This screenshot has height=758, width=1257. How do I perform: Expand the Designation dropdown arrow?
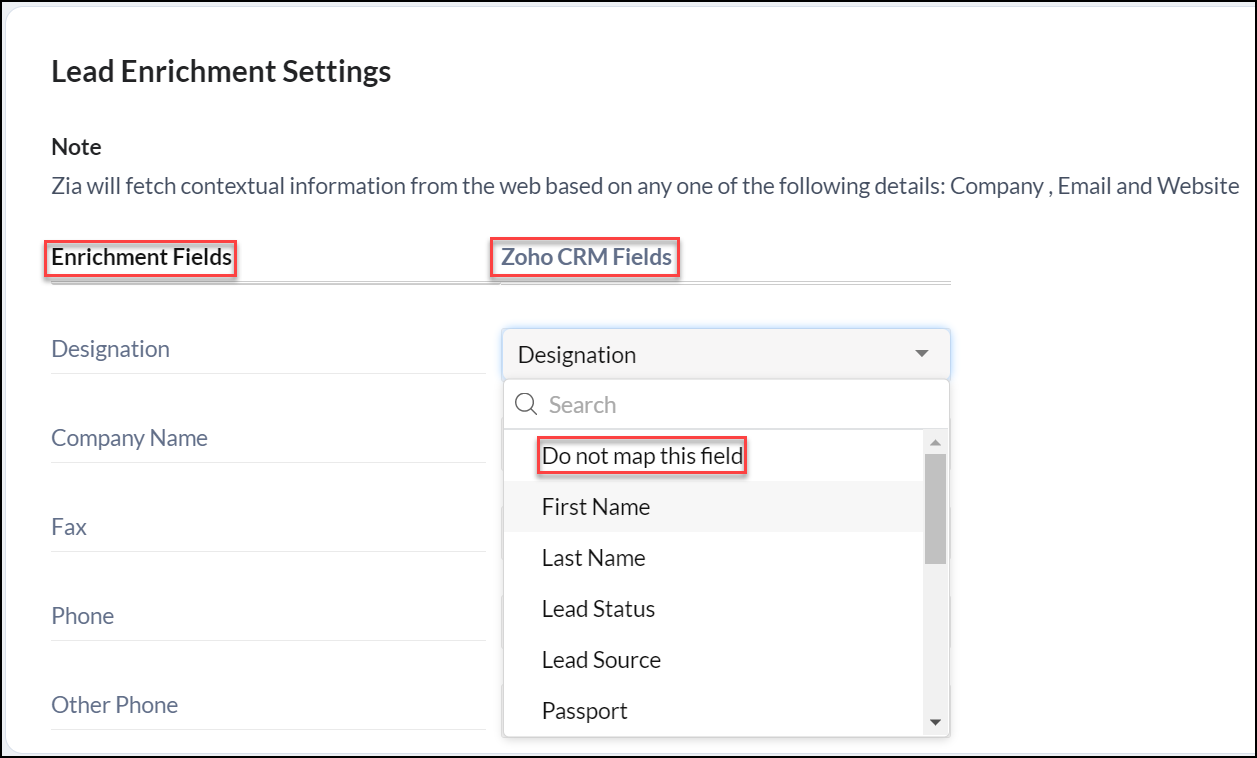921,354
